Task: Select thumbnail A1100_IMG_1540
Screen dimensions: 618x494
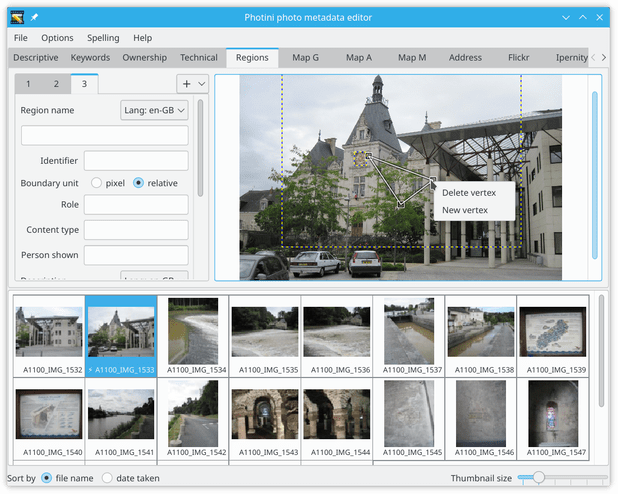Action: (49, 418)
